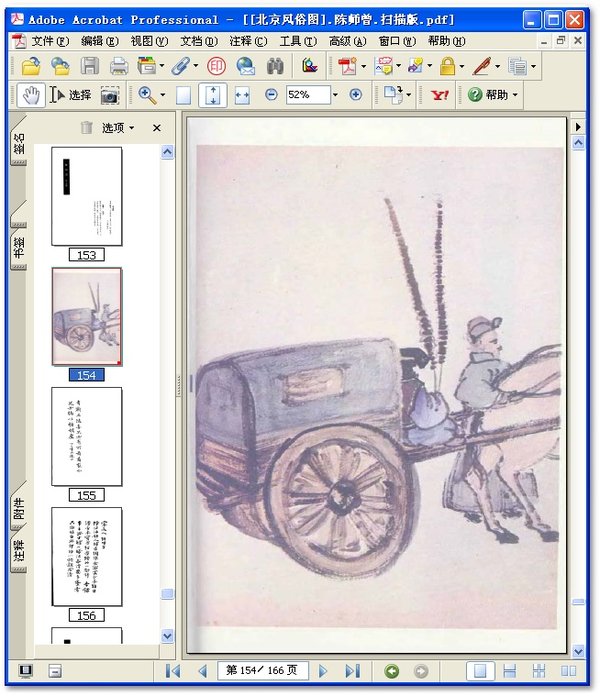Image resolution: width=600 pixels, height=696 pixels.
Task: Click the sign pen icon
Action: (482, 67)
